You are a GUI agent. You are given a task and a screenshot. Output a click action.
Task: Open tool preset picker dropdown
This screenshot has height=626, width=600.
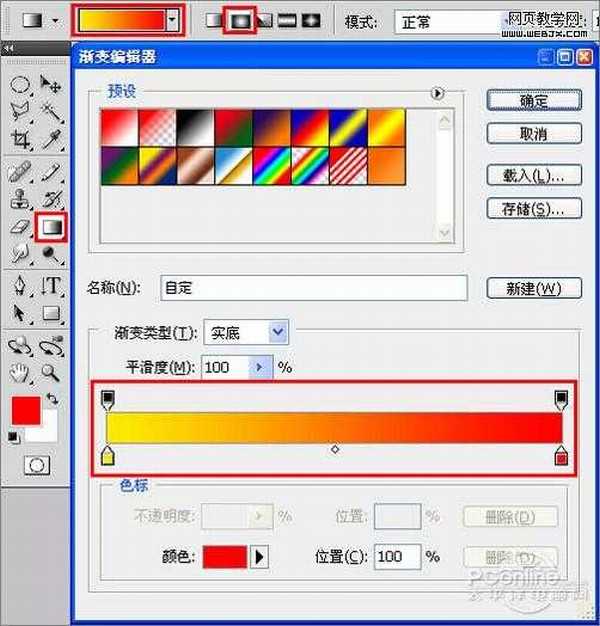(55, 20)
